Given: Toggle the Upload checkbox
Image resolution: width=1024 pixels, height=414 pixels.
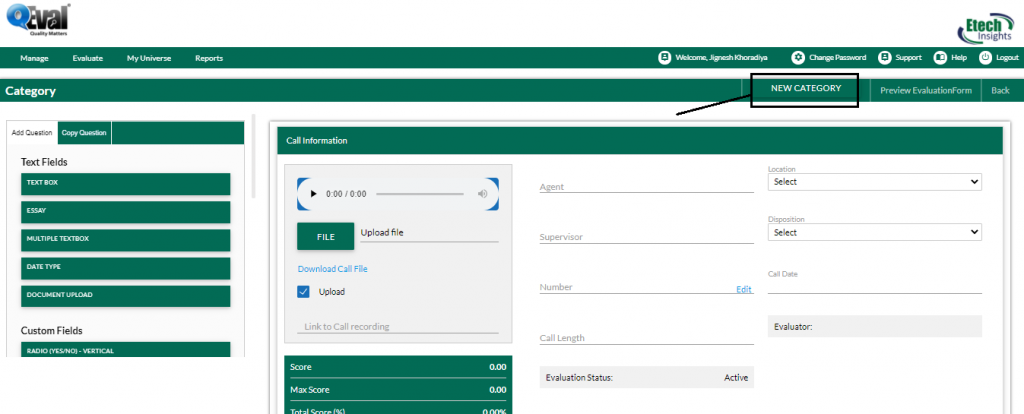Looking at the screenshot, I should coord(303,292).
